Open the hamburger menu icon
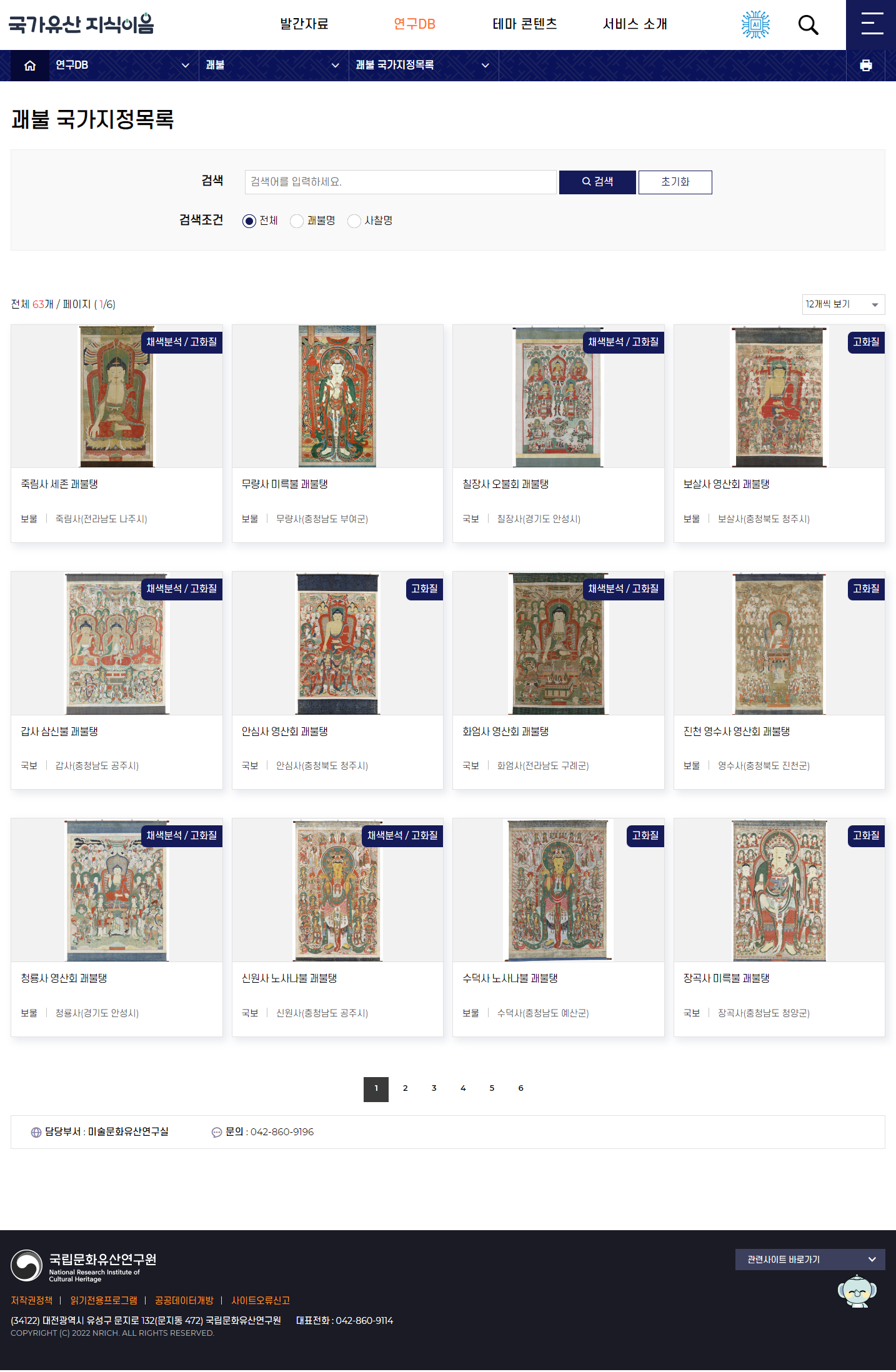The height and width of the screenshot is (1372, 896). 872,24
